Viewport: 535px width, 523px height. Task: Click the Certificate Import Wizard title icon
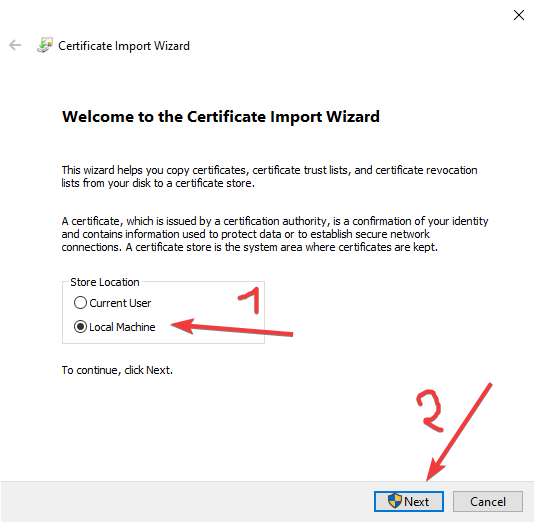pos(45,45)
